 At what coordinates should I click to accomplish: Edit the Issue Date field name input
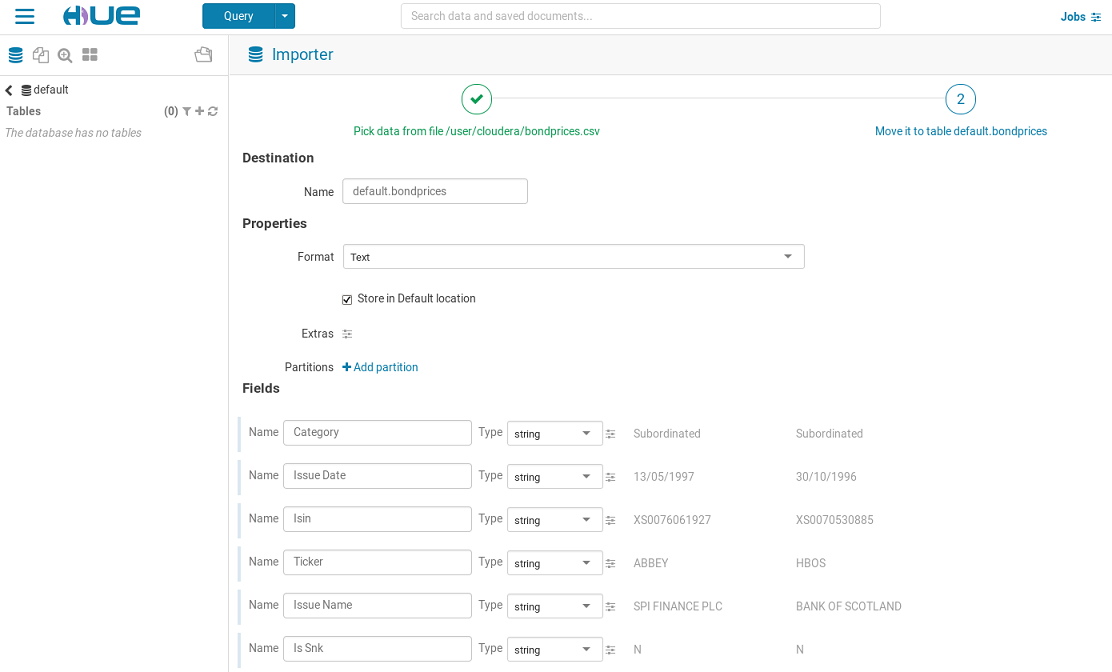[x=377, y=476]
